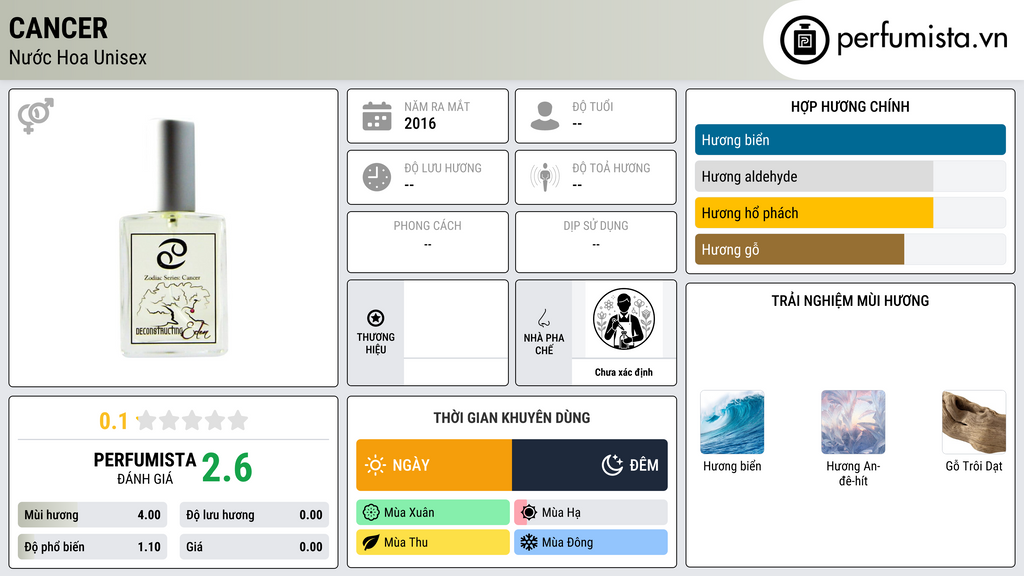Viewport: 1024px width, 576px height.
Task: Choose the Mùa Đông season bar
Action: (591, 542)
